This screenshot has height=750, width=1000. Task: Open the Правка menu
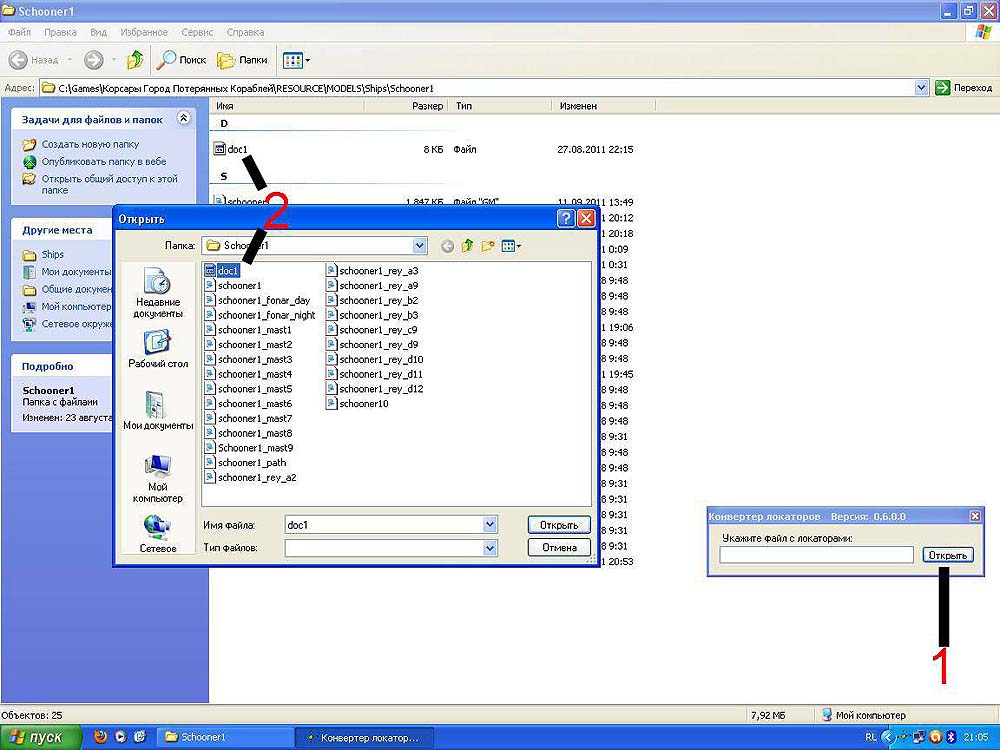click(60, 32)
